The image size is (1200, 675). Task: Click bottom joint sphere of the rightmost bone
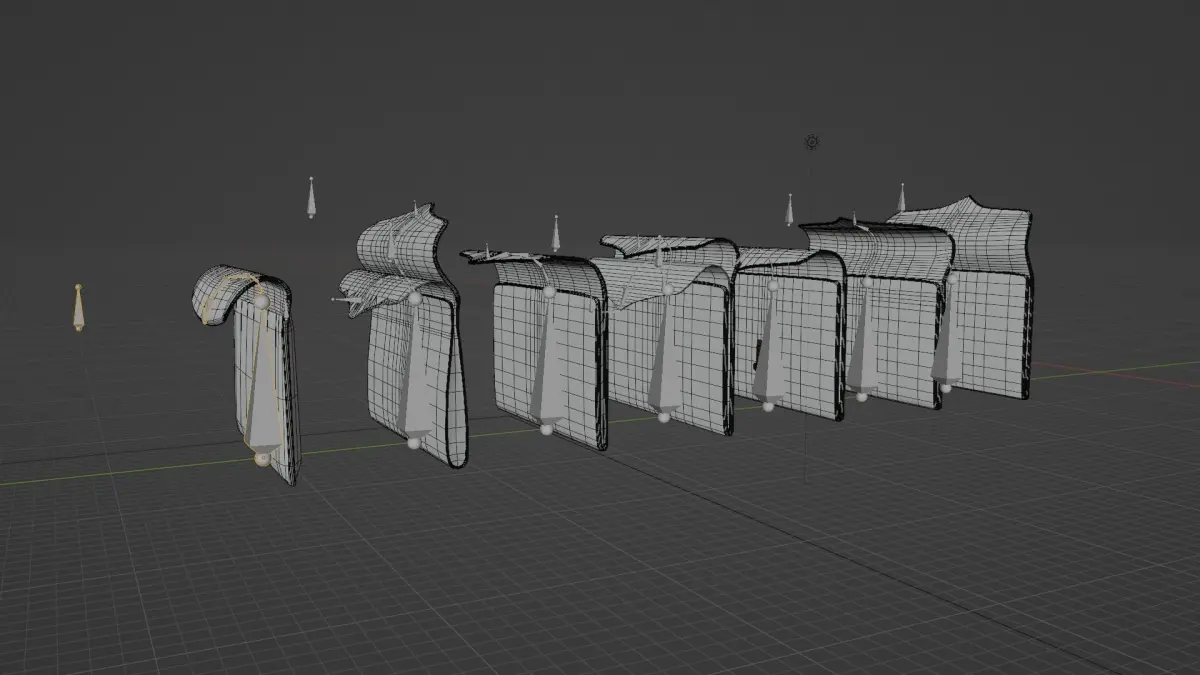click(946, 388)
